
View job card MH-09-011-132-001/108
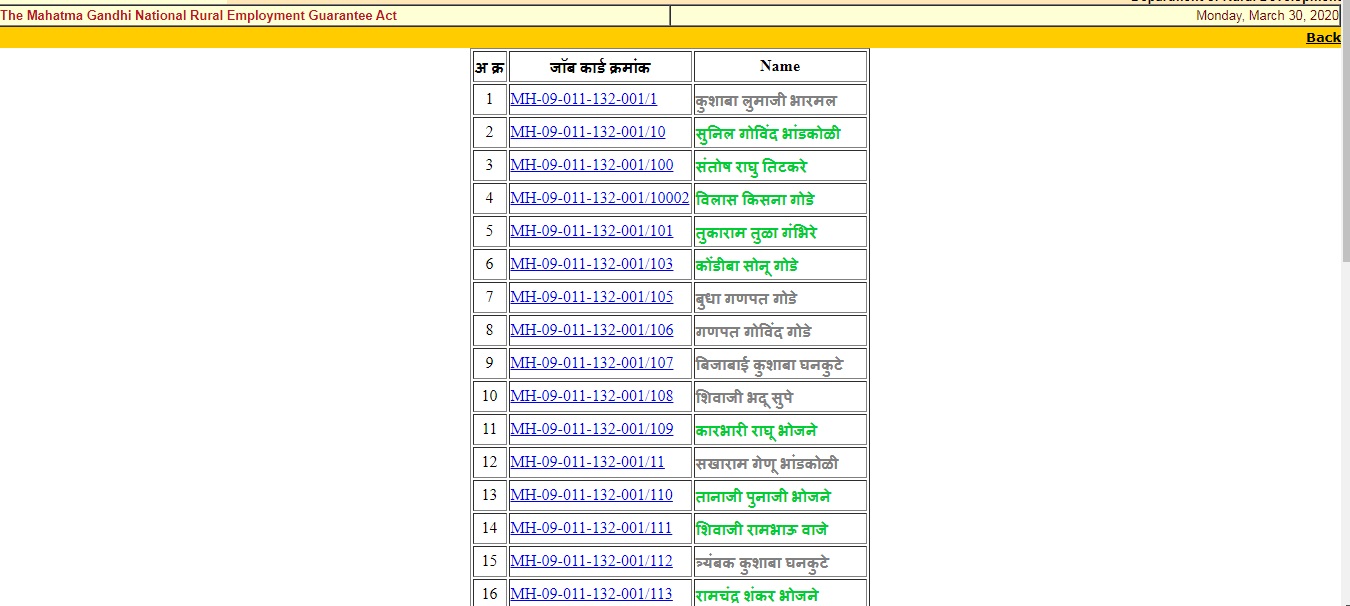click(x=591, y=396)
